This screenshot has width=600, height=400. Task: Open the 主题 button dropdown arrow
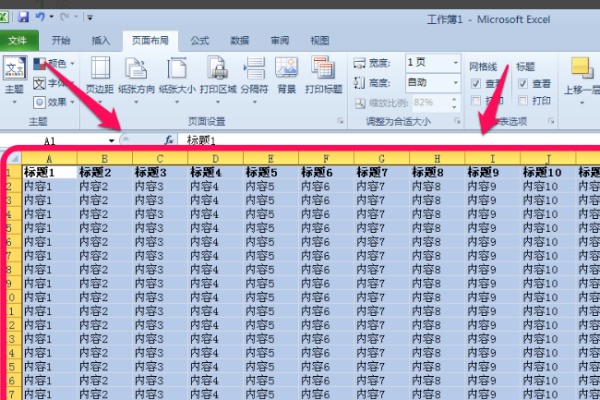15,102
